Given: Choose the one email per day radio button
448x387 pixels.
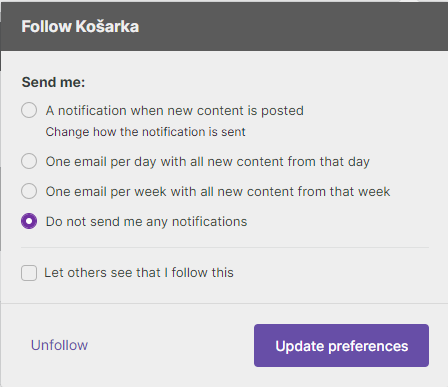Looking at the screenshot, I should pyautogui.click(x=29, y=161).
